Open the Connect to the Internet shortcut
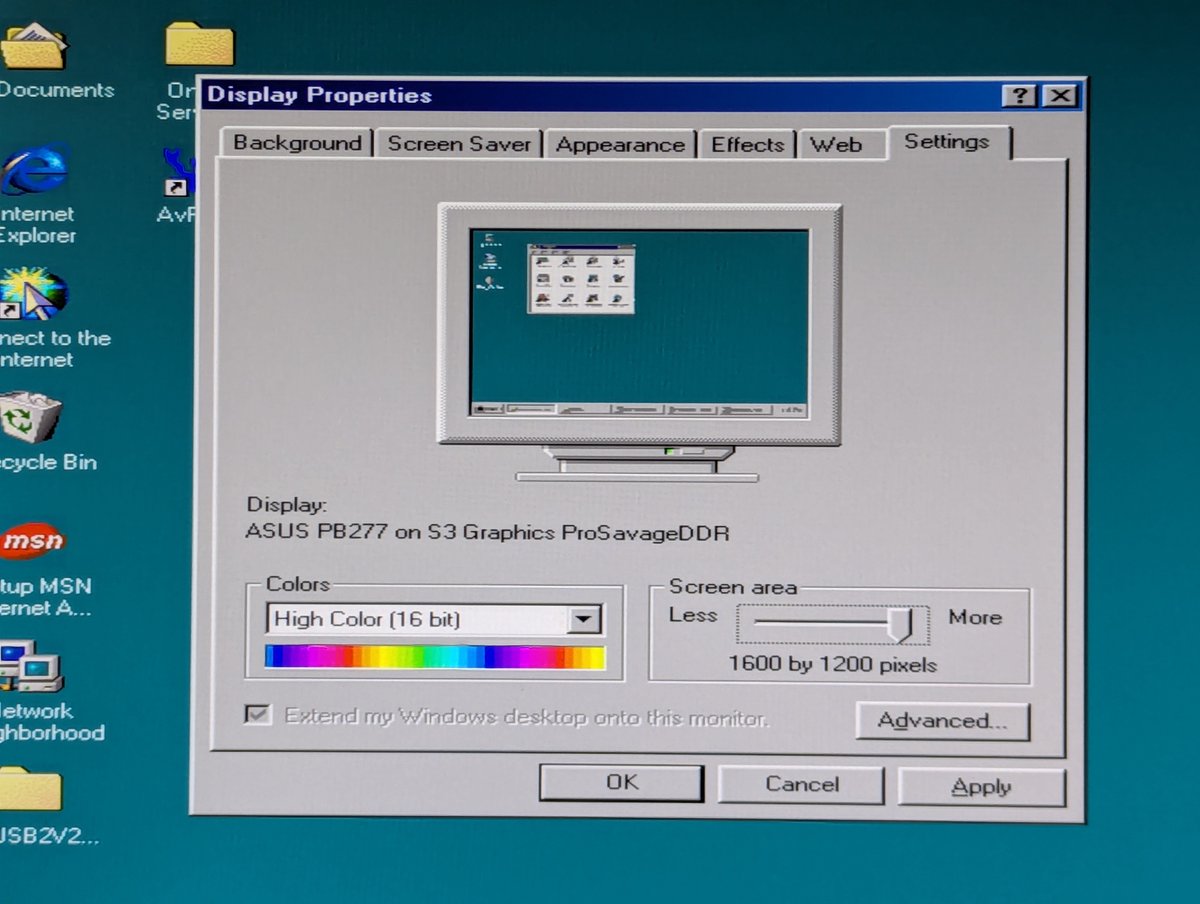Image resolution: width=1200 pixels, height=904 pixels. [x=34, y=294]
